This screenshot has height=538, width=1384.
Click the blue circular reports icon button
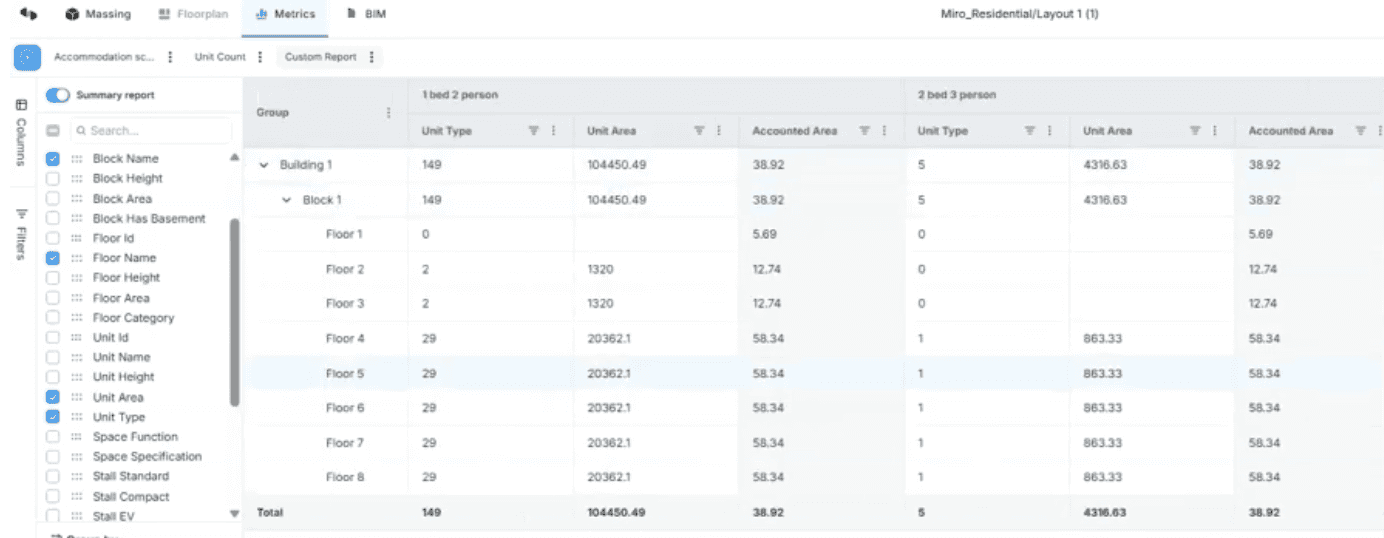[x=27, y=57]
